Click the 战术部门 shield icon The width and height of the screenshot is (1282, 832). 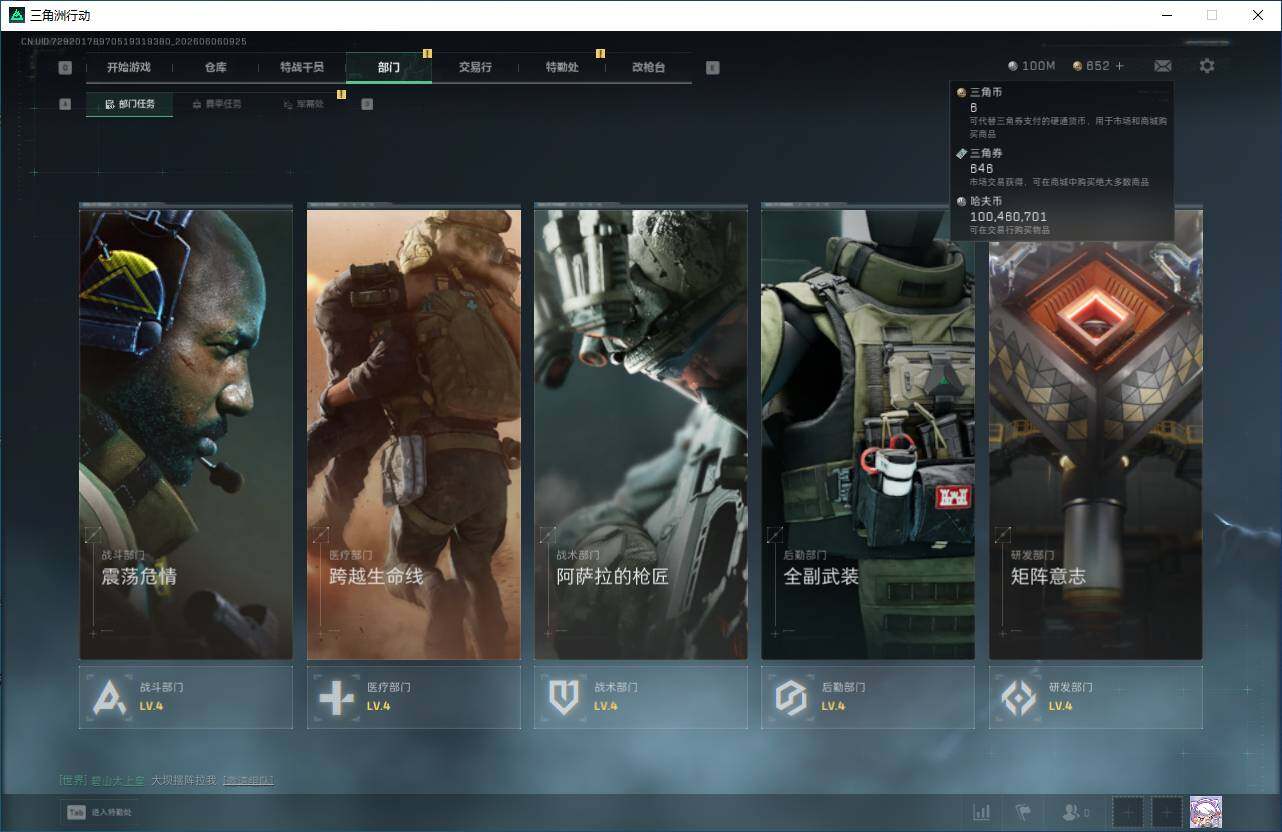[564, 697]
